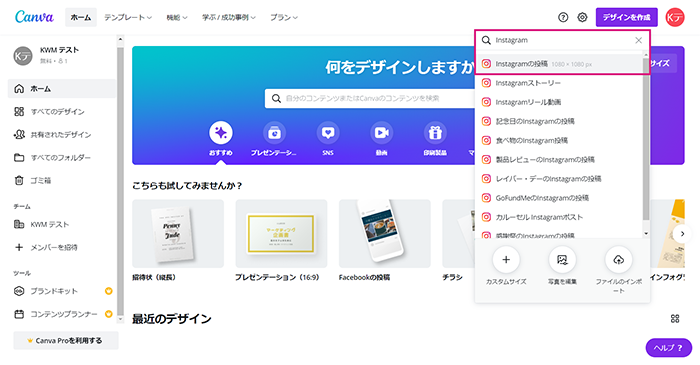Open the help question mark icon
The height and width of the screenshot is (365, 700).
pyautogui.click(x=563, y=17)
